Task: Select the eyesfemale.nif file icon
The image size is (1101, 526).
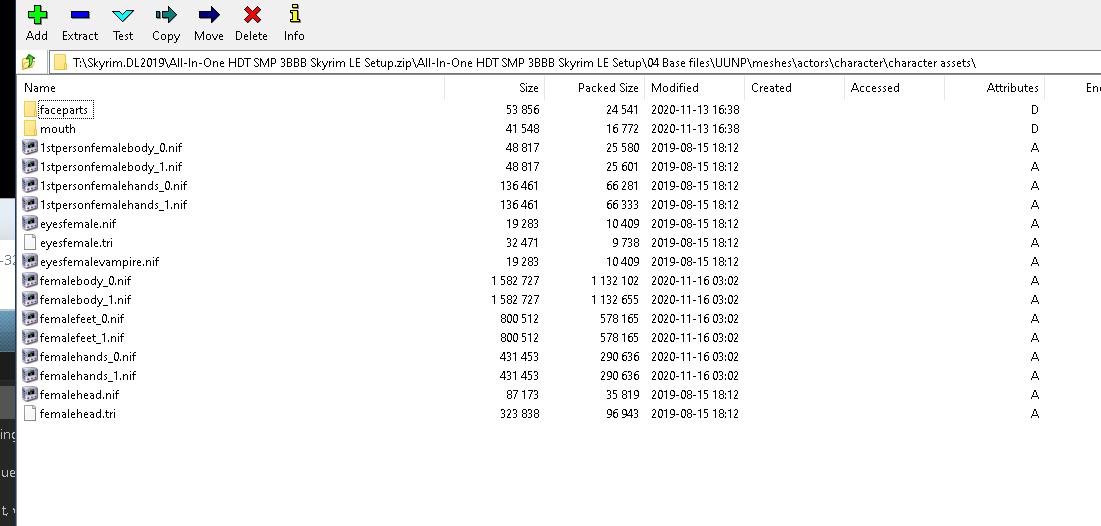Action: (29, 223)
